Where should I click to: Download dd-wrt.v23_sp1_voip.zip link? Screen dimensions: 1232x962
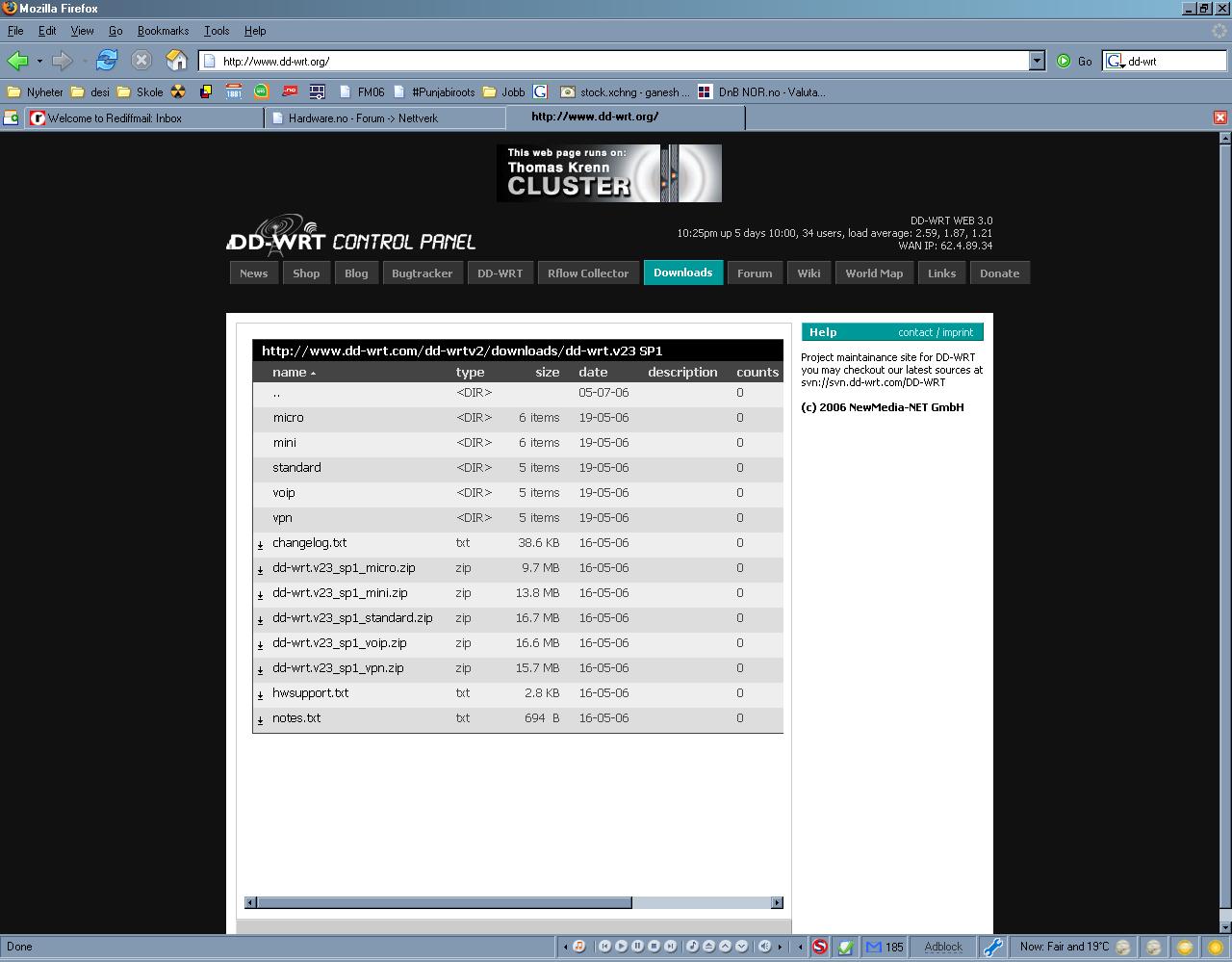339,643
